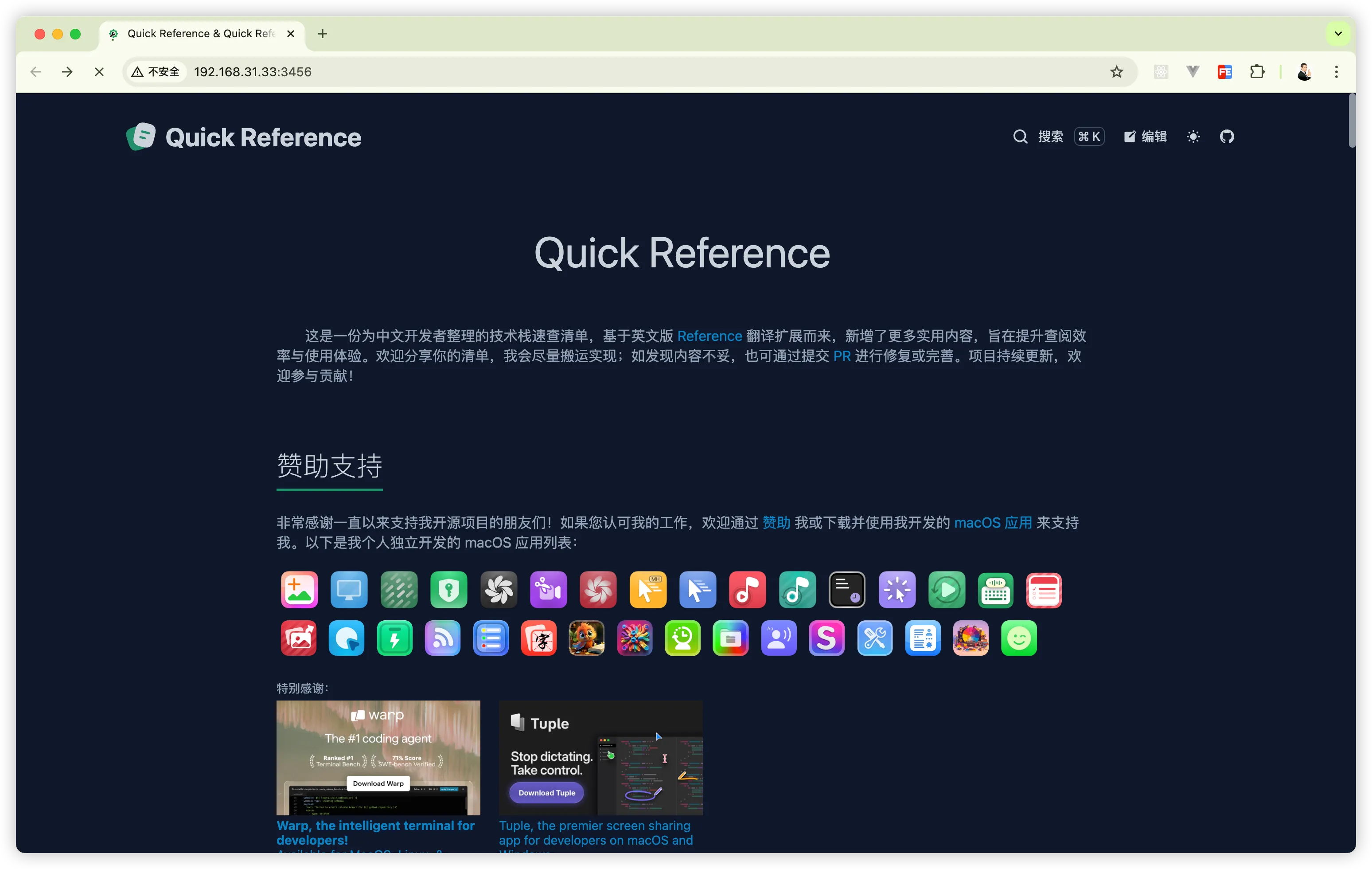Open the purple cursor-click burst app icon
This screenshot has width=1372, height=869.
[x=897, y=590]
